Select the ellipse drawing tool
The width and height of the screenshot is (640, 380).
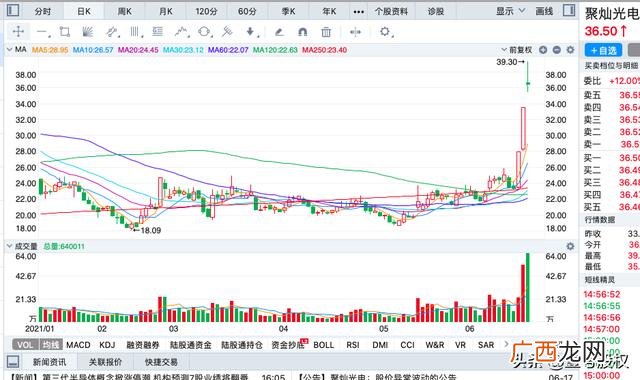204,31
